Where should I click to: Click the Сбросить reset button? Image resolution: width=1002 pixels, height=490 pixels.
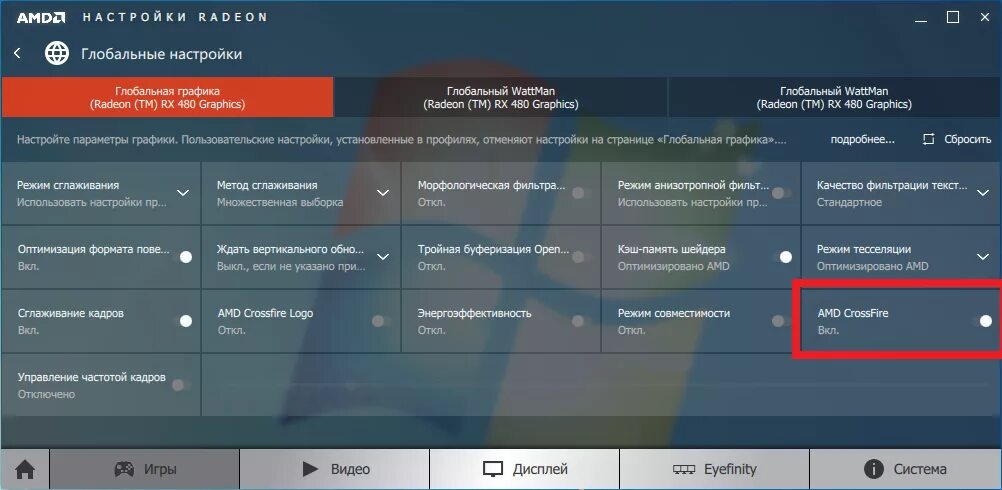pyautogui.click(x=957, y=139)
